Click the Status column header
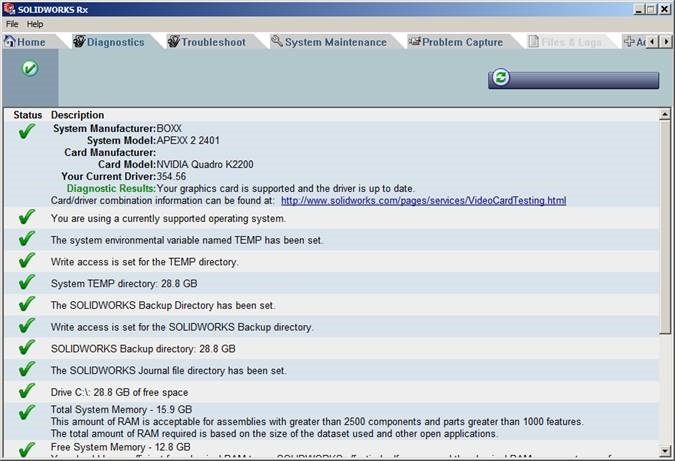This screenshot has width=675, height=461. (x=28, y=115)
